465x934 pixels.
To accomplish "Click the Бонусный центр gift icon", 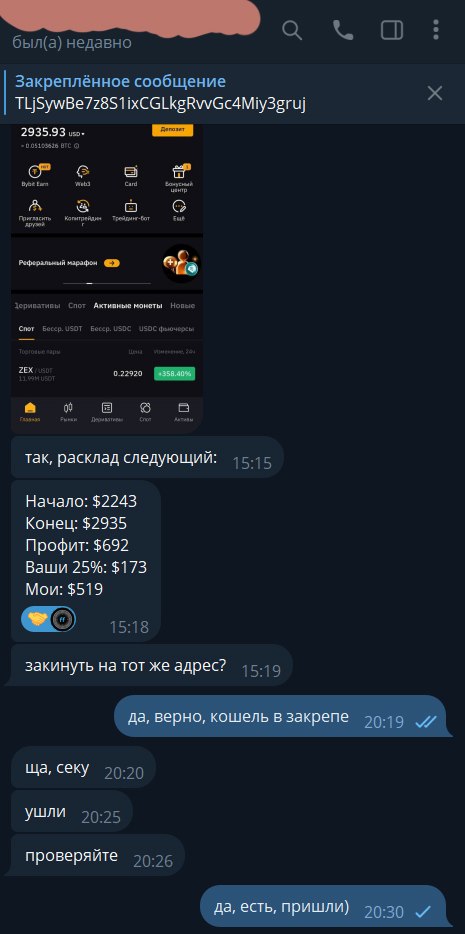I will [x=179, y=172].
